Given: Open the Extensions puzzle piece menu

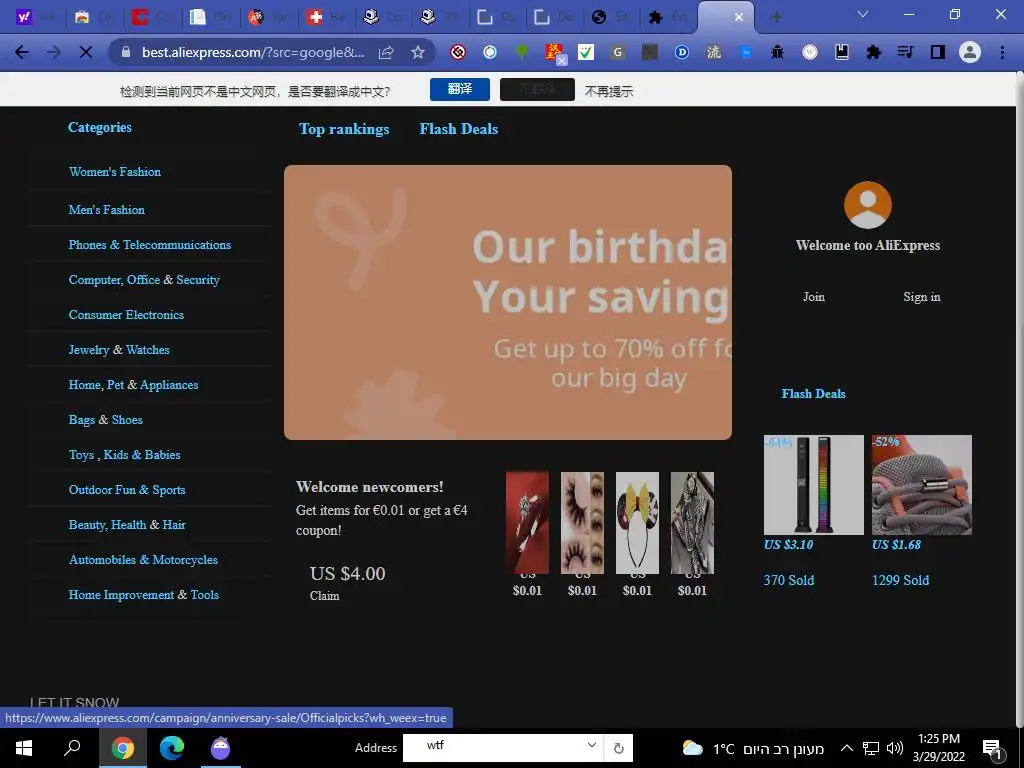Looking at the screenshot, I should tap(873, 52).
